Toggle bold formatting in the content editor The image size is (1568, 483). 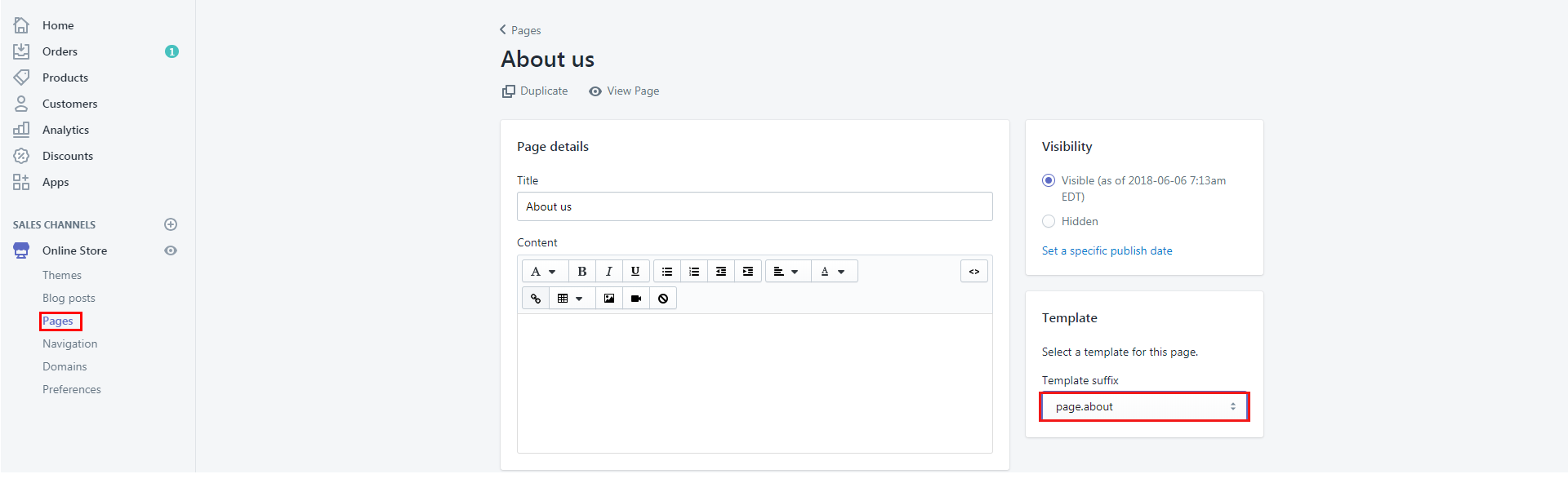(581, 272)
